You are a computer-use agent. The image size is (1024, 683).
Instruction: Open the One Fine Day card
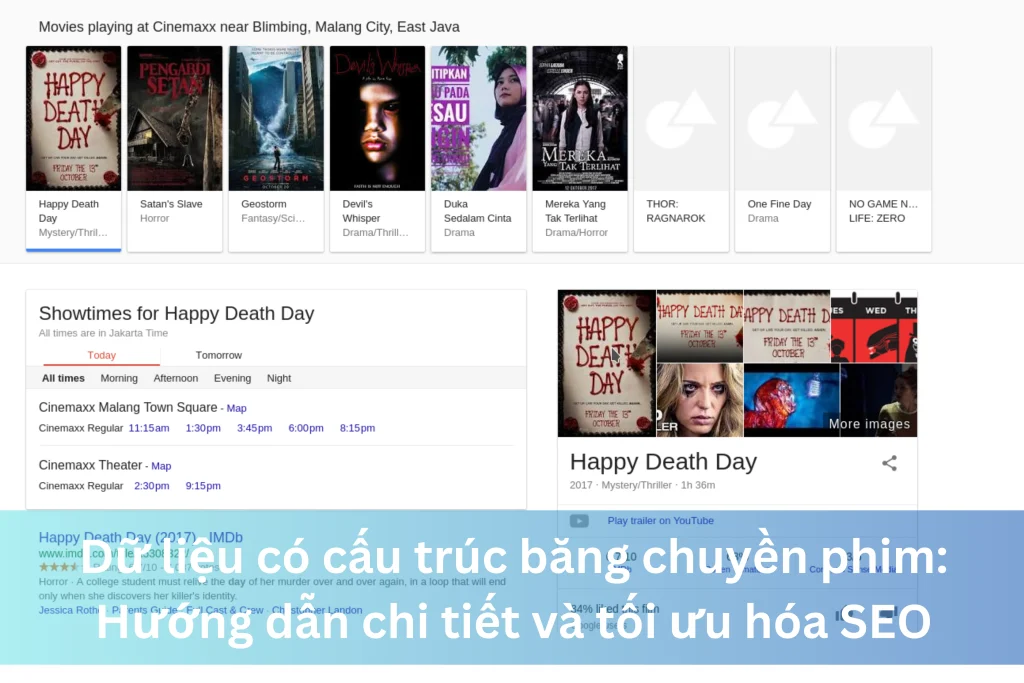pyautogui.click(x=782, y=148)
